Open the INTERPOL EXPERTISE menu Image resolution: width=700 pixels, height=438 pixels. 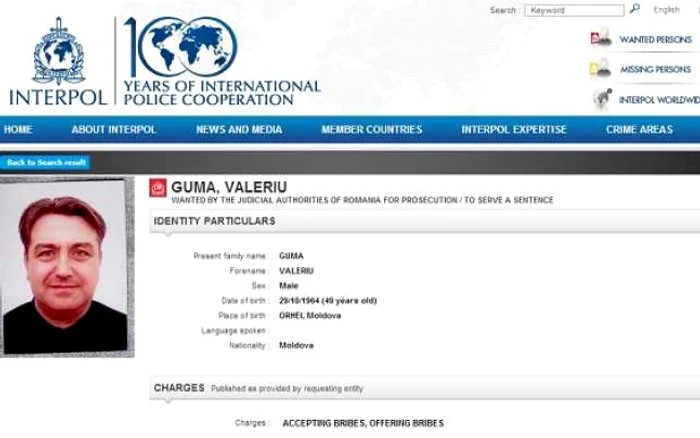(514, 129)
